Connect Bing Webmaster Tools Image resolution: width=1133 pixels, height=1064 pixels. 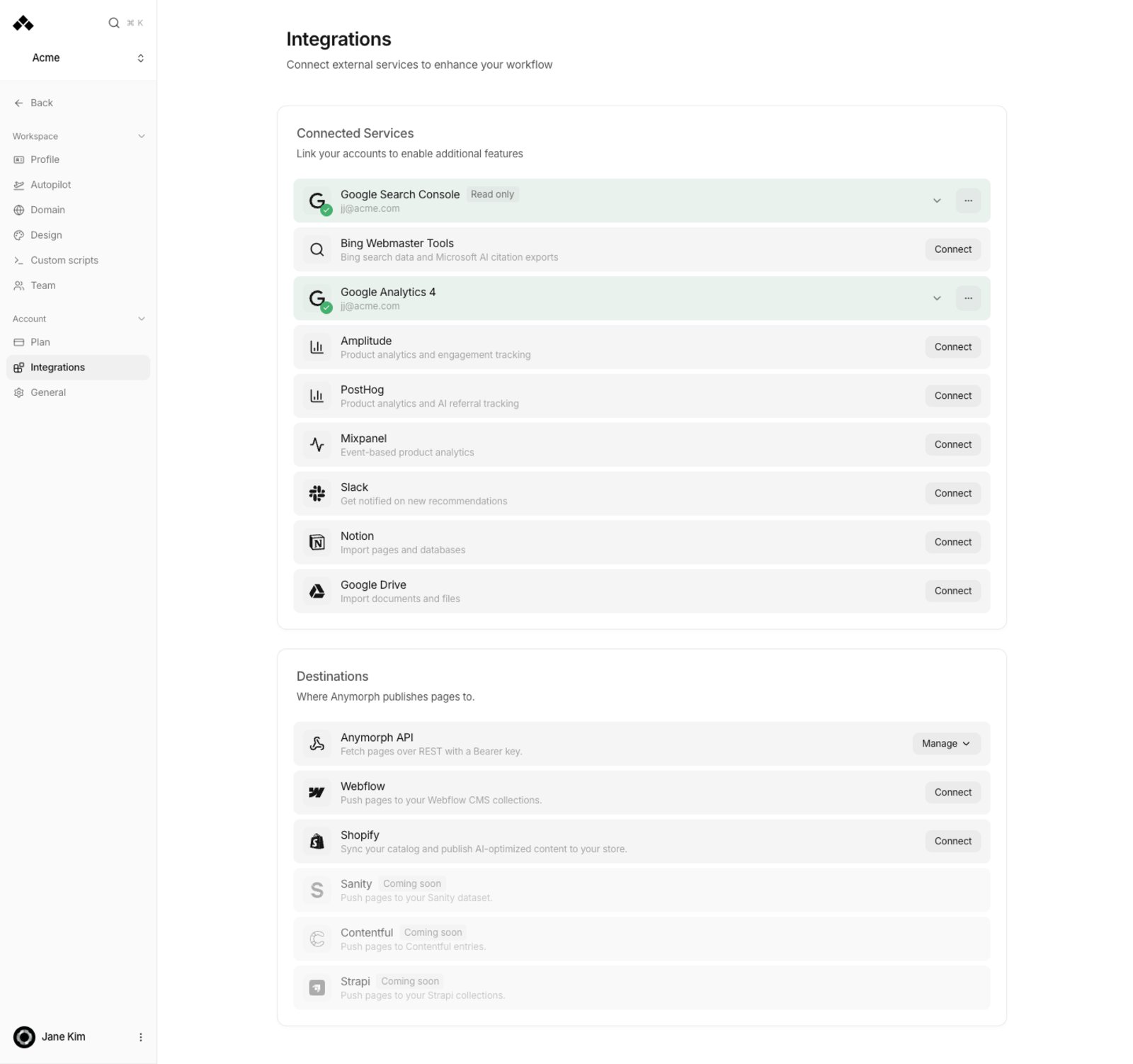(x=952, y=249)
